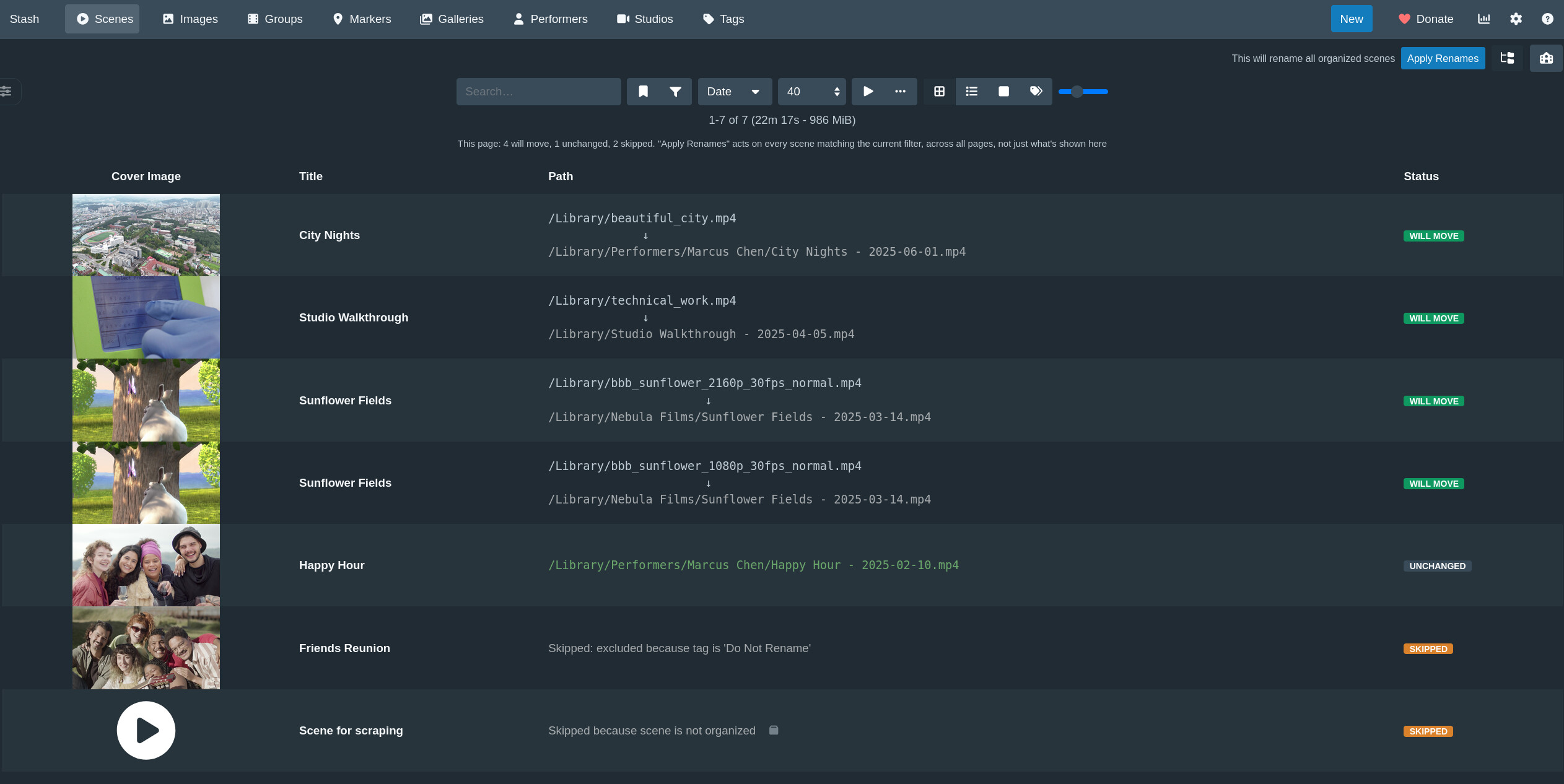Click the toolbox icon at top right

coord(1546,58)
